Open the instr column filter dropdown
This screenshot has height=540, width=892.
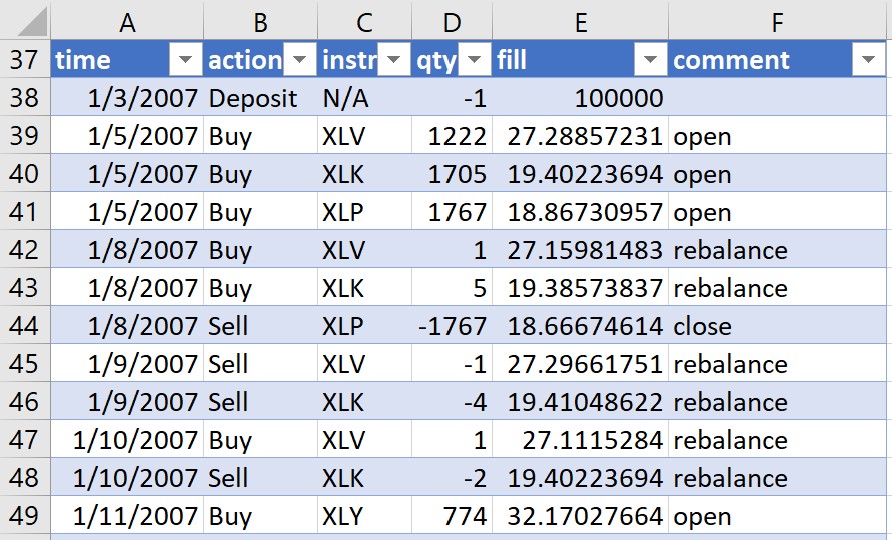pos(394,59)
